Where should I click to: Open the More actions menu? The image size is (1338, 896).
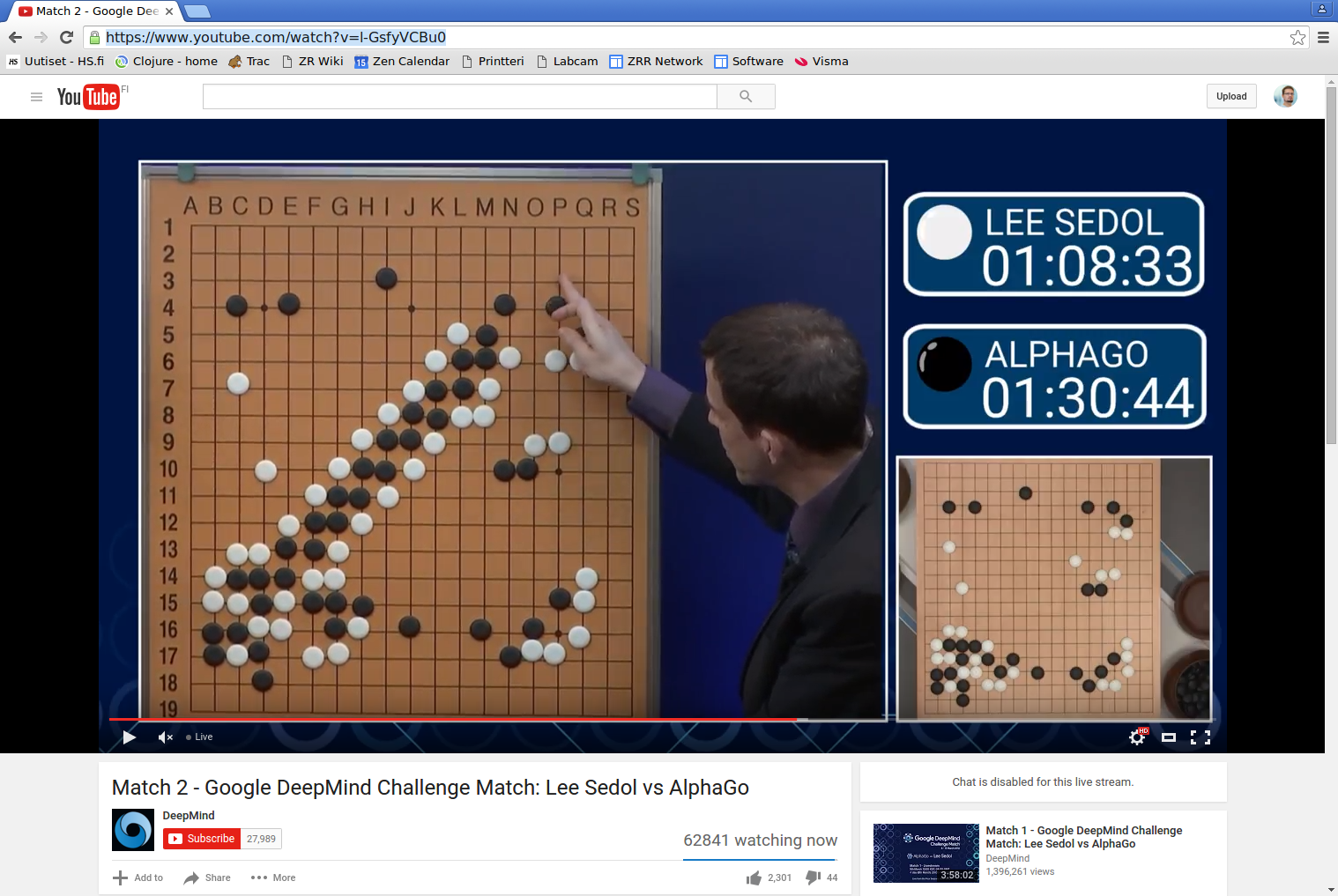[273, 877]
